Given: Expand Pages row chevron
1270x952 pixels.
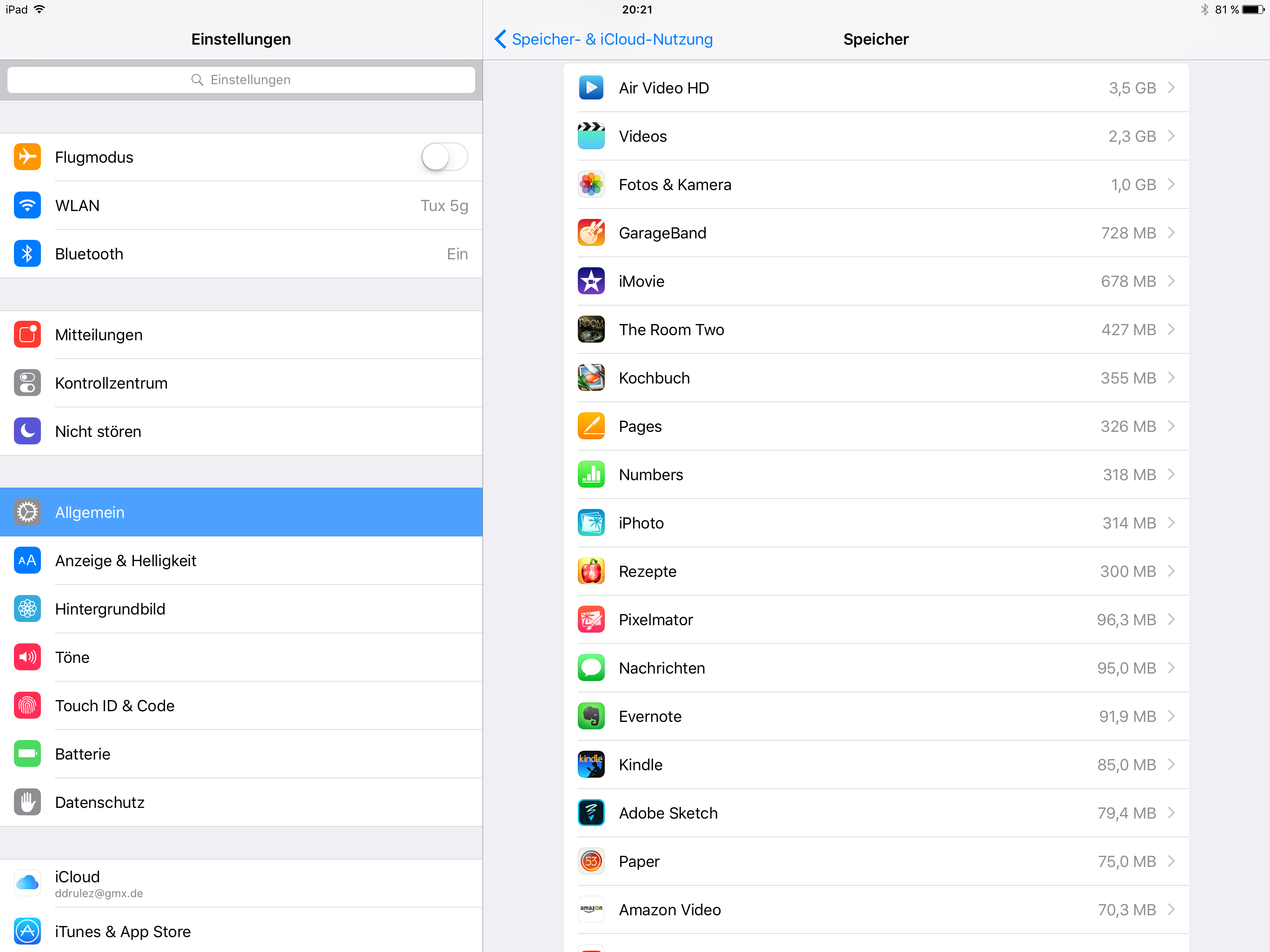Looking at the screenshot, I should [1171, 426].
